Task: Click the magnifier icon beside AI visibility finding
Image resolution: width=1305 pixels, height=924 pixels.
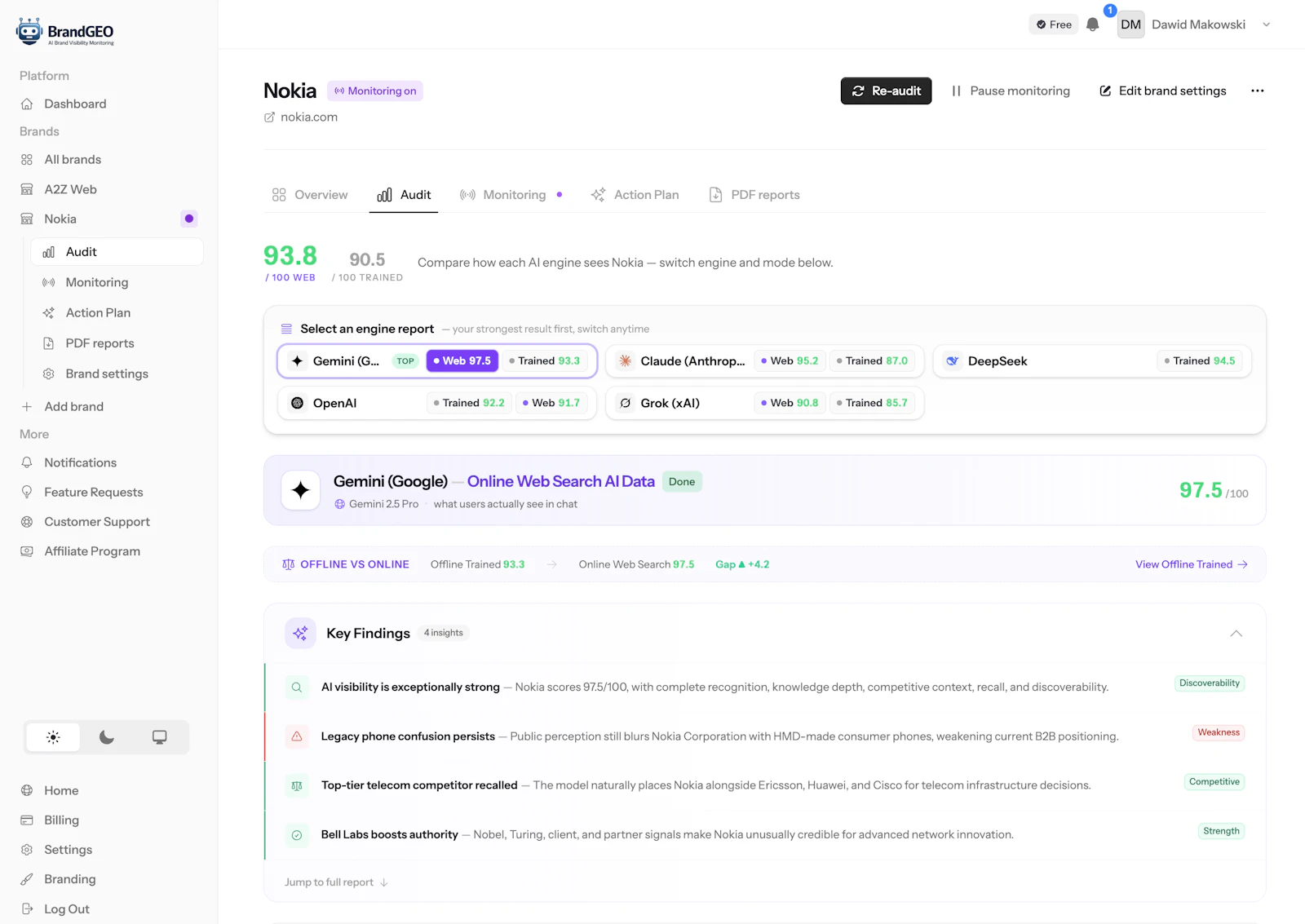Action: pyautogui.click(x=297, y=687)
